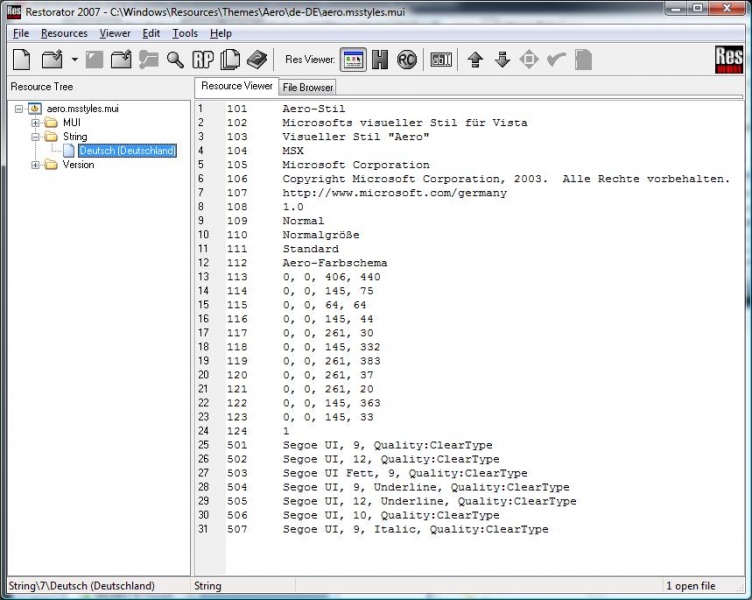Switch Res Viewer to Hex mode
The width and height of the screenshot is (752, 600).
coord(380,60)
